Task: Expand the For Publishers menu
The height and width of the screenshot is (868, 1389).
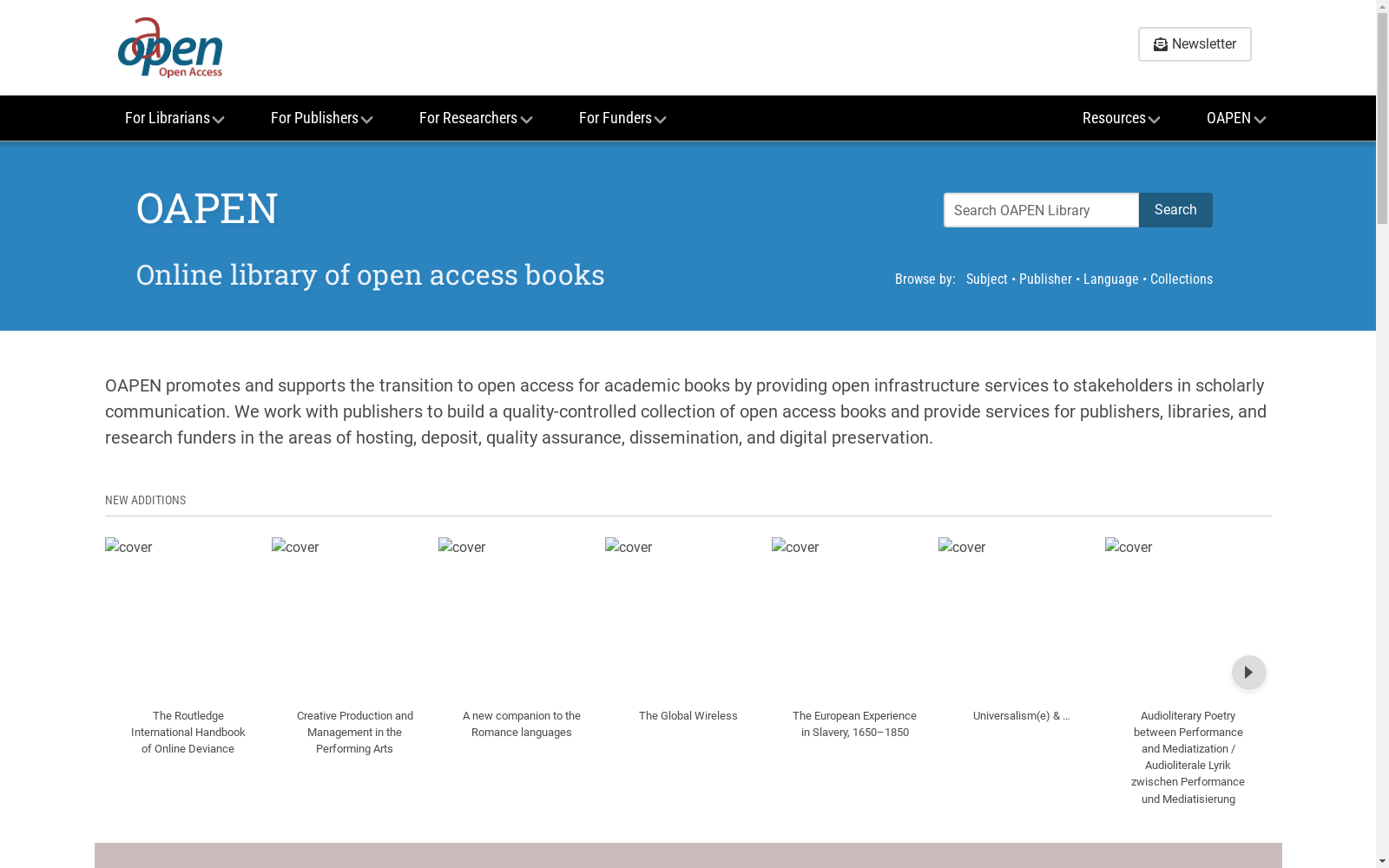Action: point(321,118)
